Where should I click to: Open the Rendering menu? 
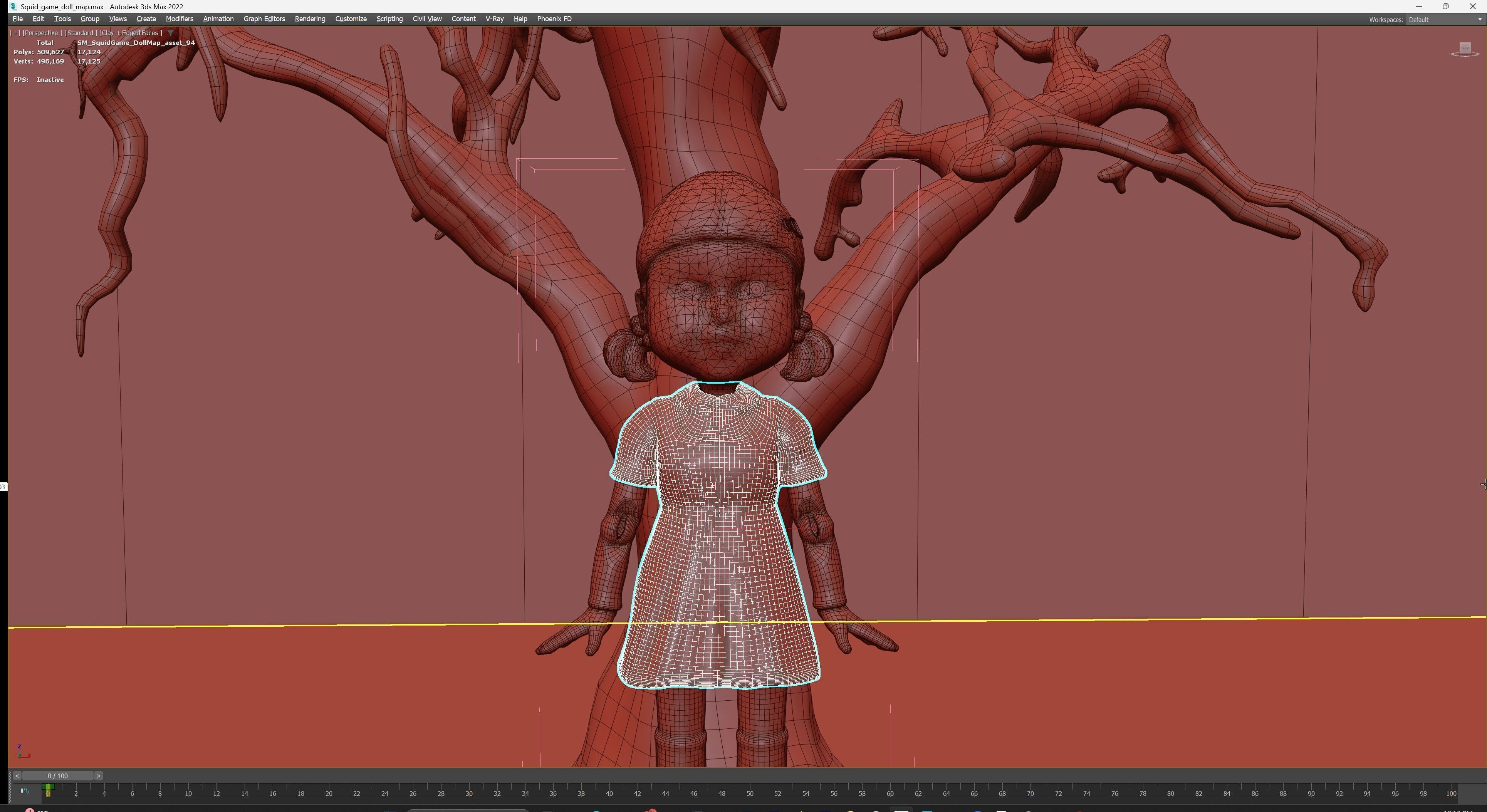310,19
